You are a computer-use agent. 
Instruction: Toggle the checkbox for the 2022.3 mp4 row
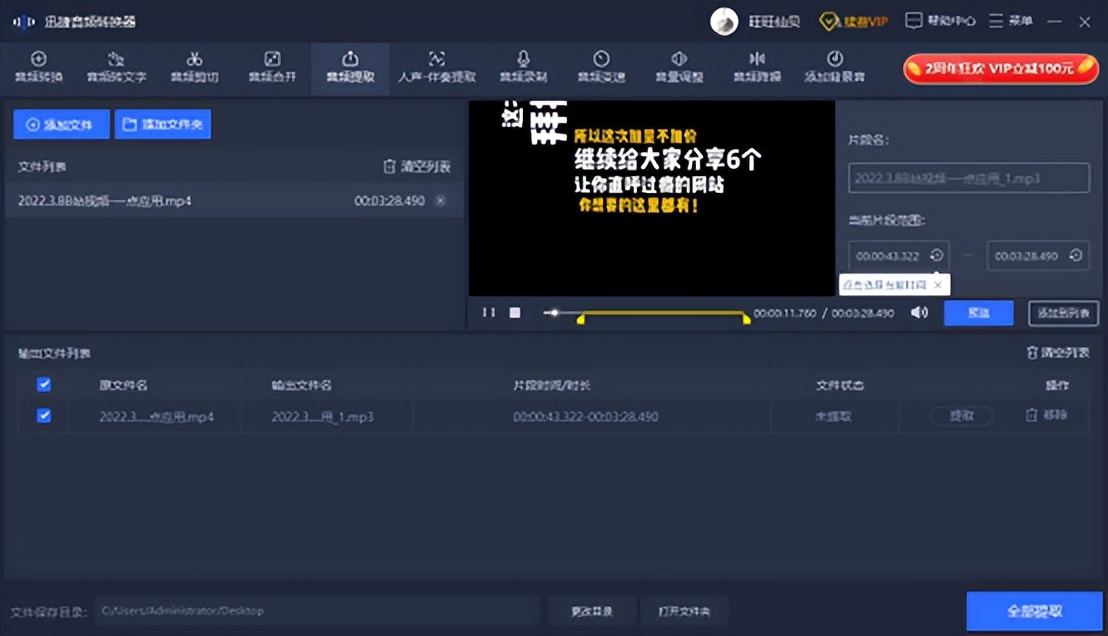coord(44,416)
